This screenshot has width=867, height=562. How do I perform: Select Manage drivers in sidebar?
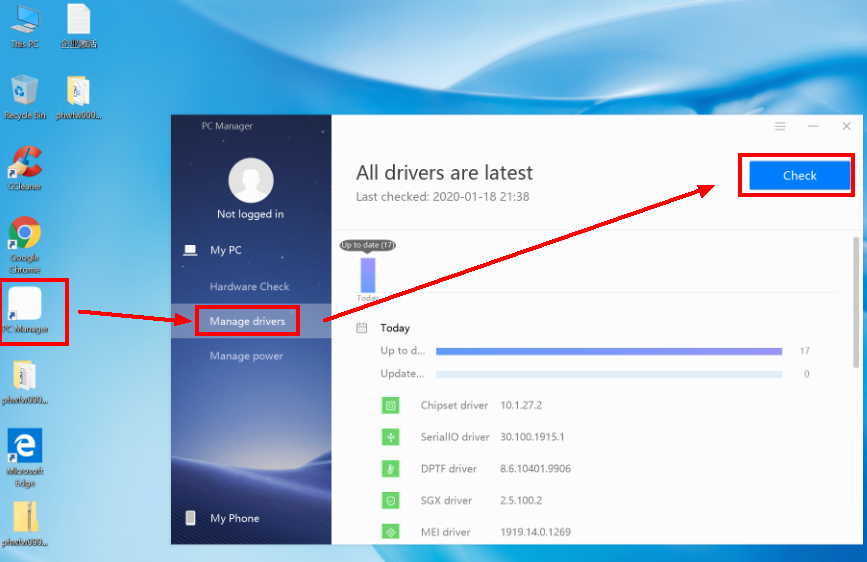[x=247, y=321]
